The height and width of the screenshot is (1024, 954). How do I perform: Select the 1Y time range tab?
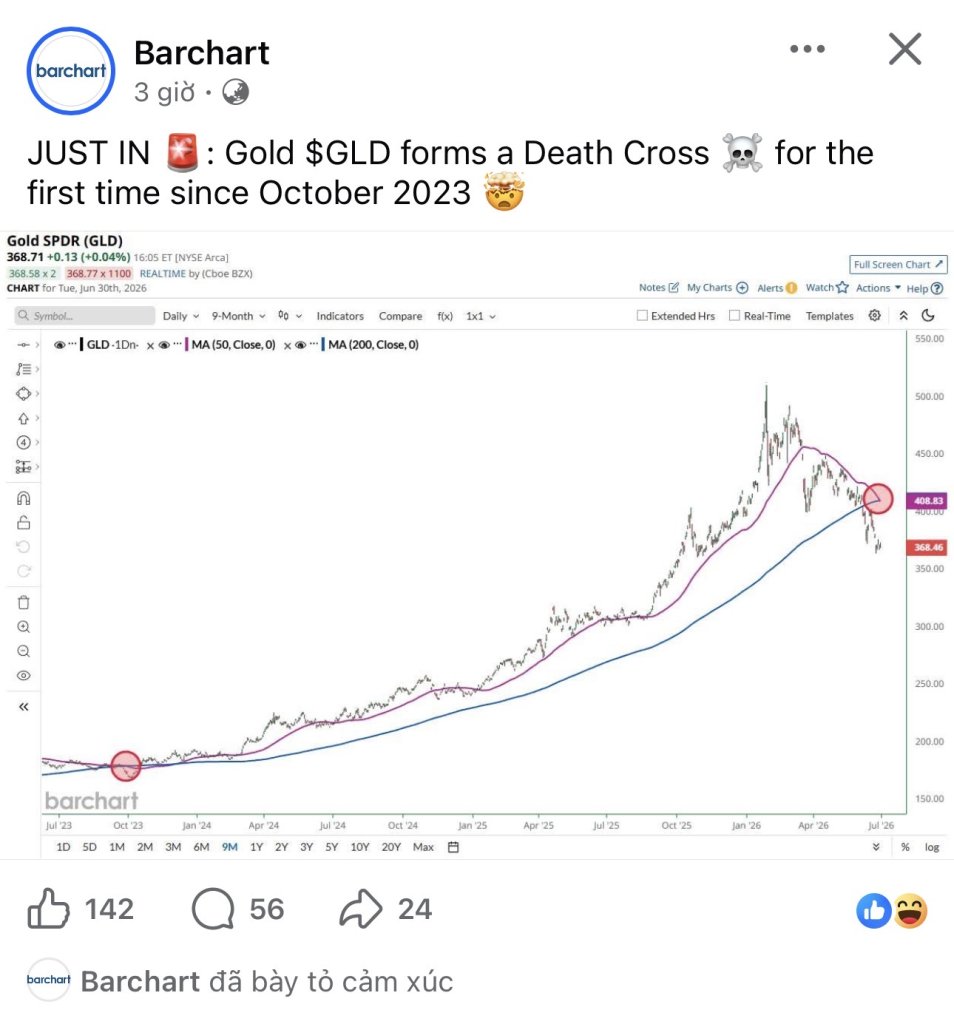pyautogui.click(x=257, y=847)
